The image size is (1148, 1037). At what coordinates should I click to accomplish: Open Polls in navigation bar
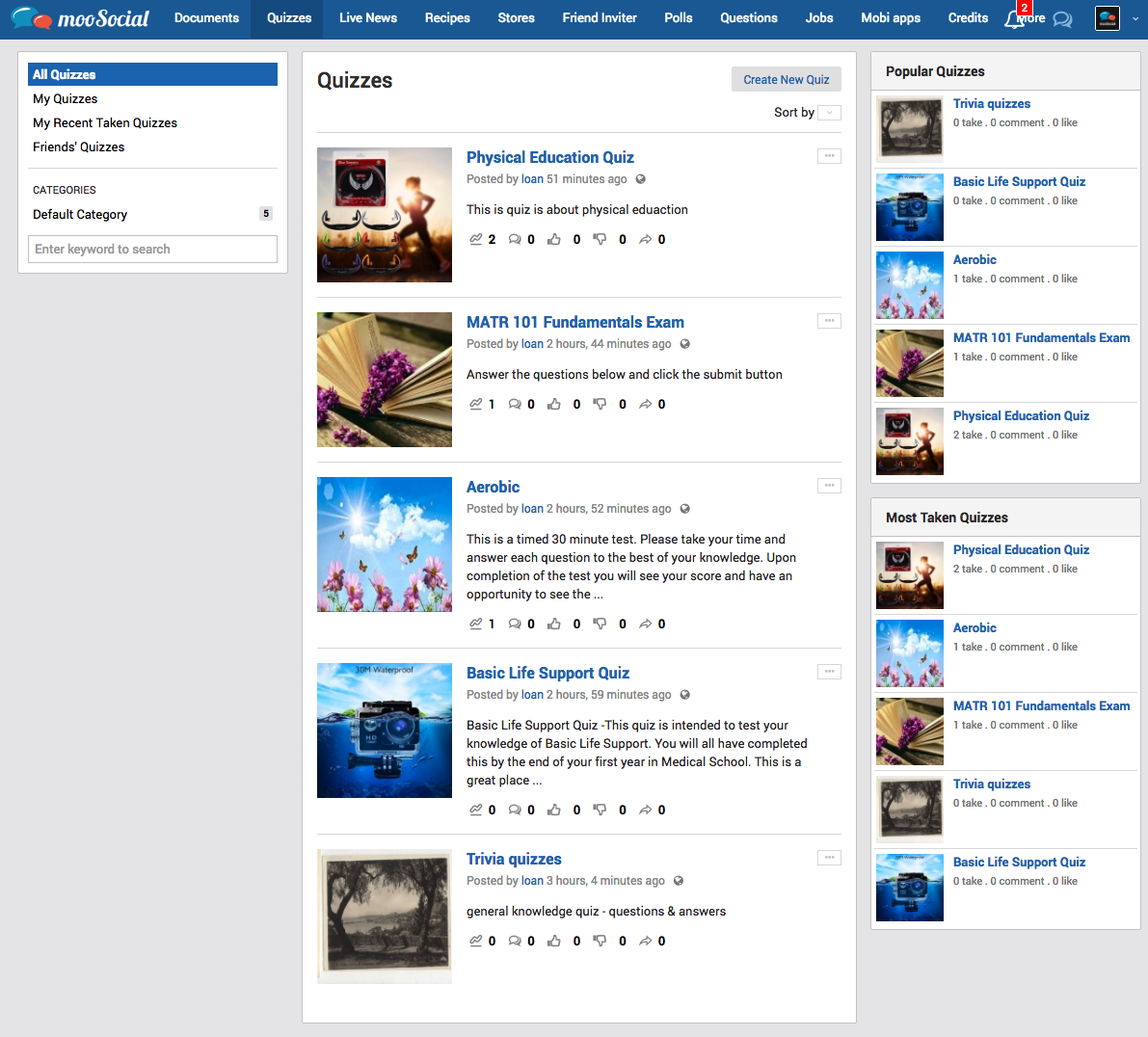(x=678, y=18)
